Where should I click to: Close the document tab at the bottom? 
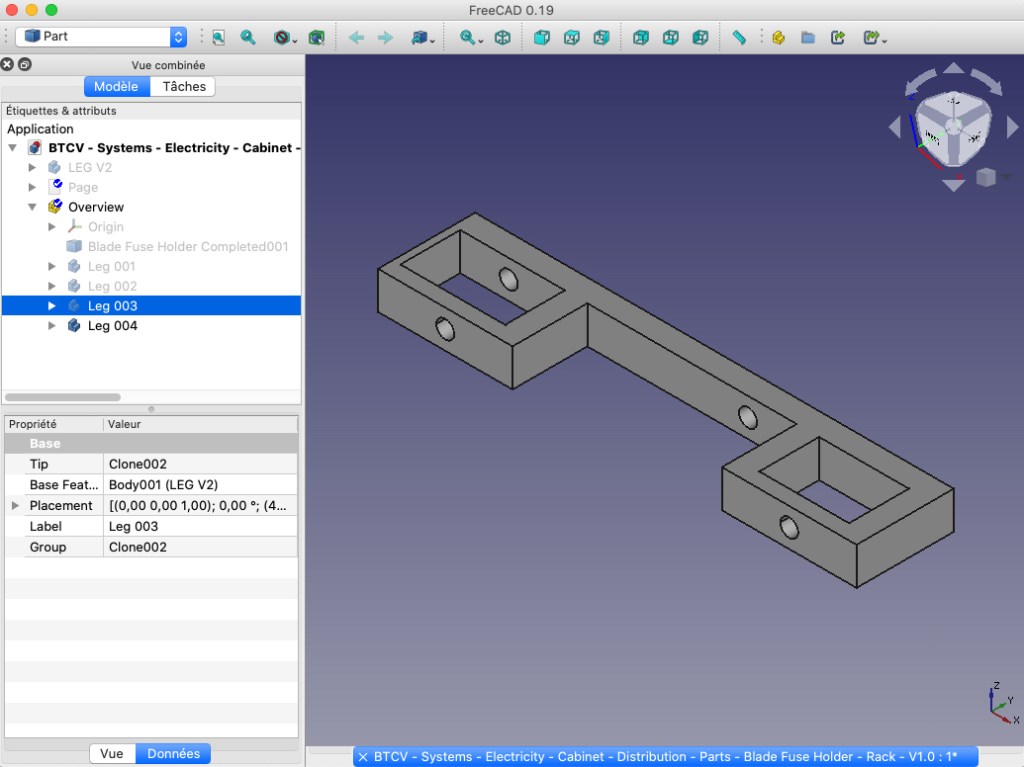click(363, 757)
